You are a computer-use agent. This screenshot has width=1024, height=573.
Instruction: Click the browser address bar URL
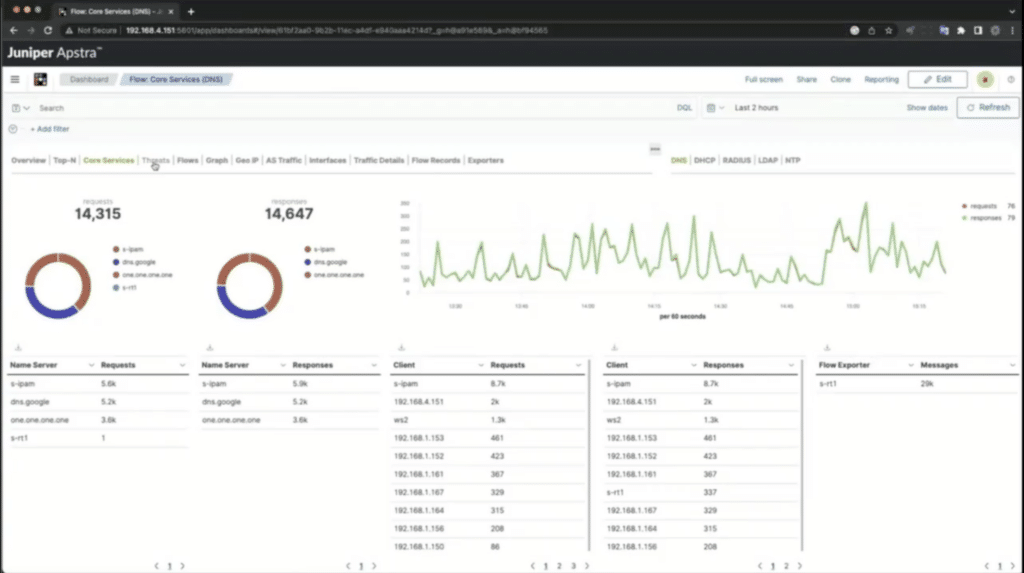(x=336, y=30)
